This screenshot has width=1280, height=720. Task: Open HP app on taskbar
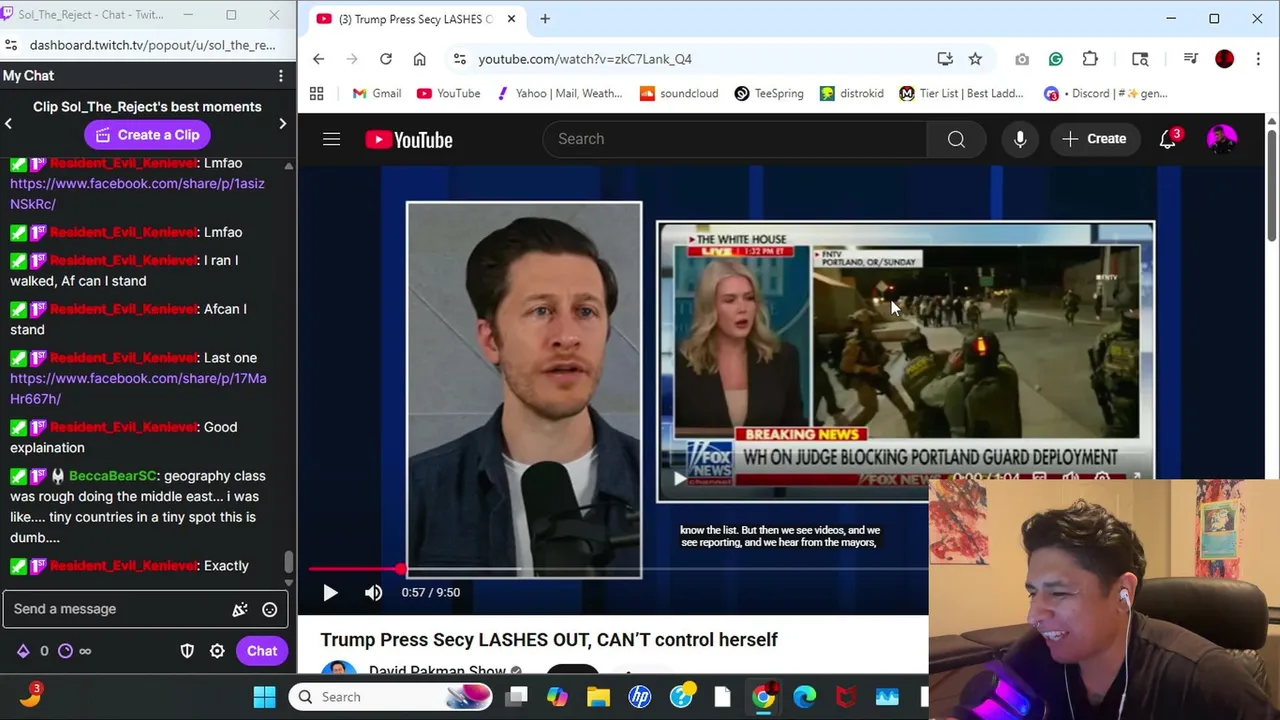[x=640, y=697]
